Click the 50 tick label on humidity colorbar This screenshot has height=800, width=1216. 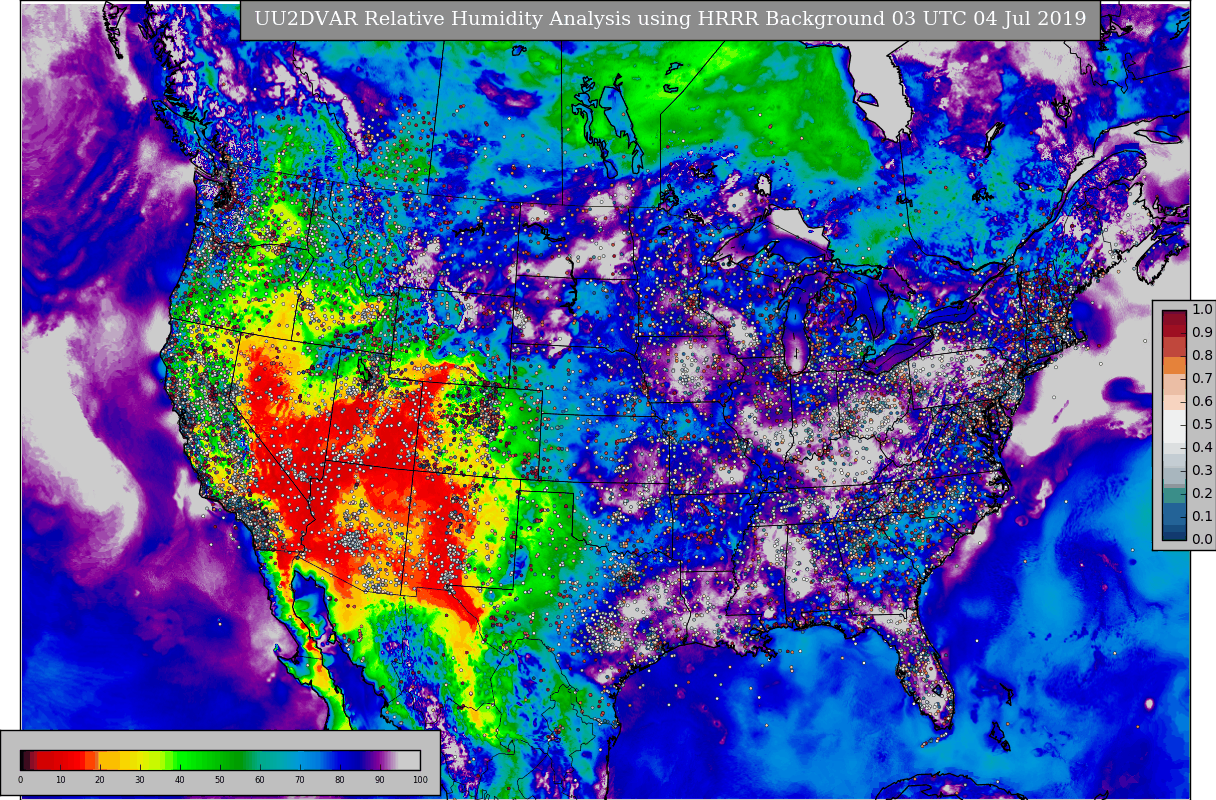(x=220, y=780)
